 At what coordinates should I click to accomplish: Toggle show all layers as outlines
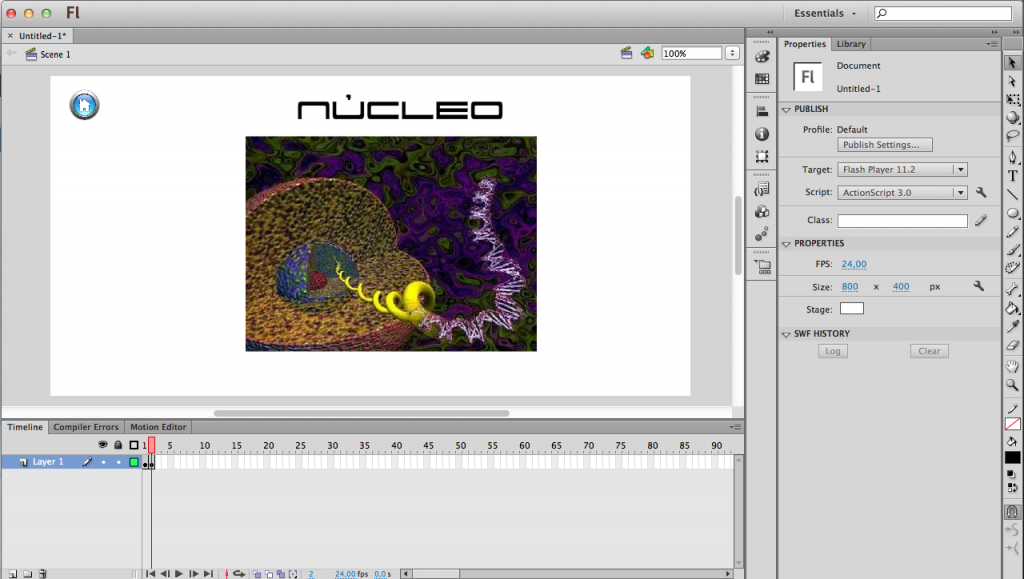134,445
